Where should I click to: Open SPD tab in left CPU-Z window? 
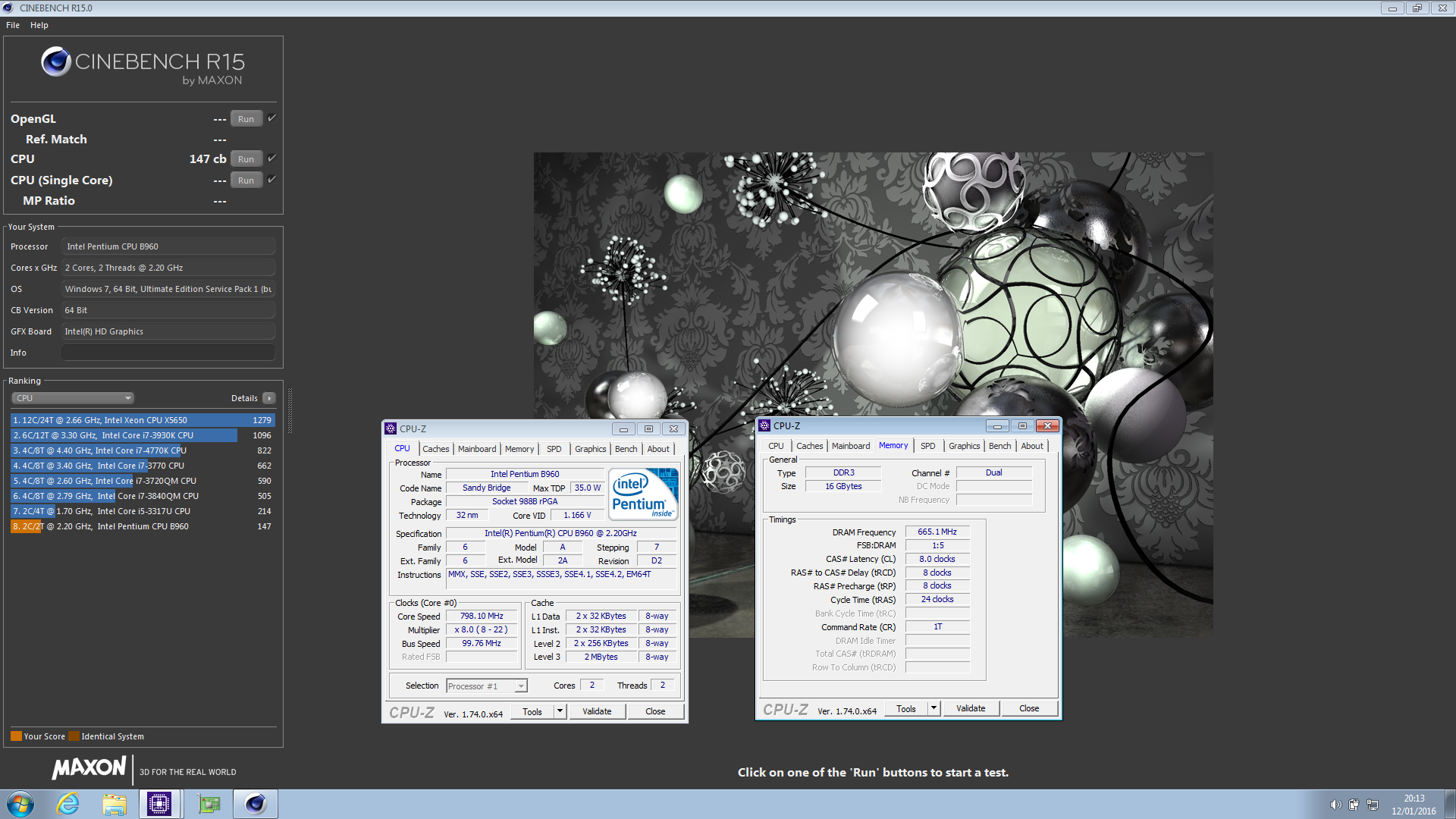pyautogui.click(x=554, y=449)
